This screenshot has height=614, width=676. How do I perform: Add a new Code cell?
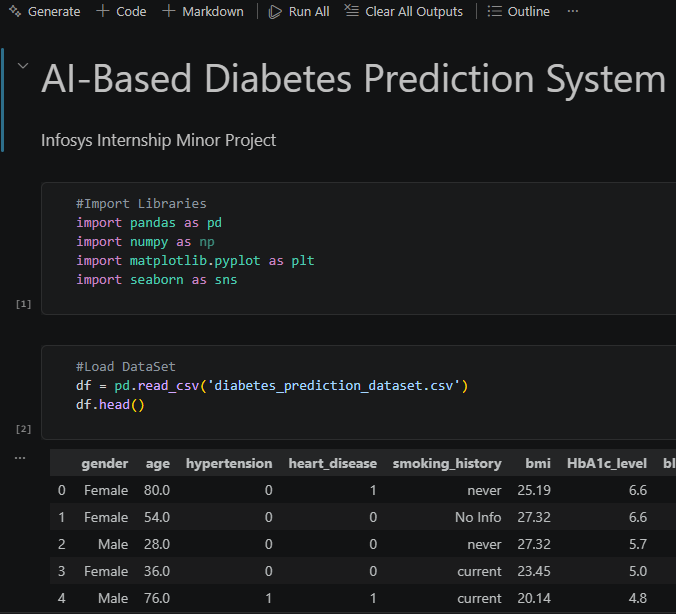pos(121,11)
